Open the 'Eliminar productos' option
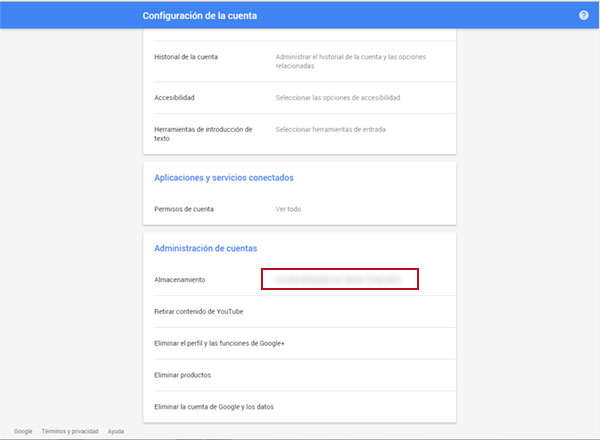Screen dimensions: 600x440 tap(182, 375)
